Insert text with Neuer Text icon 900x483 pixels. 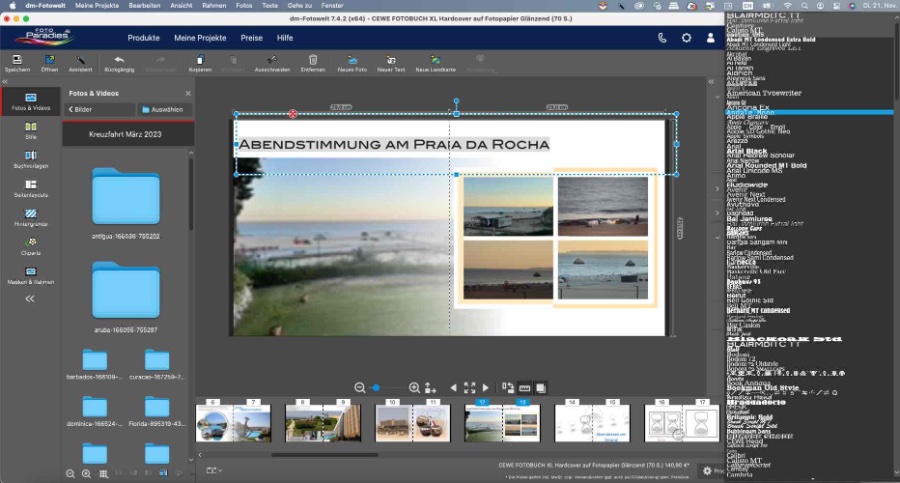pyautogui.click(x=391, y=60)
